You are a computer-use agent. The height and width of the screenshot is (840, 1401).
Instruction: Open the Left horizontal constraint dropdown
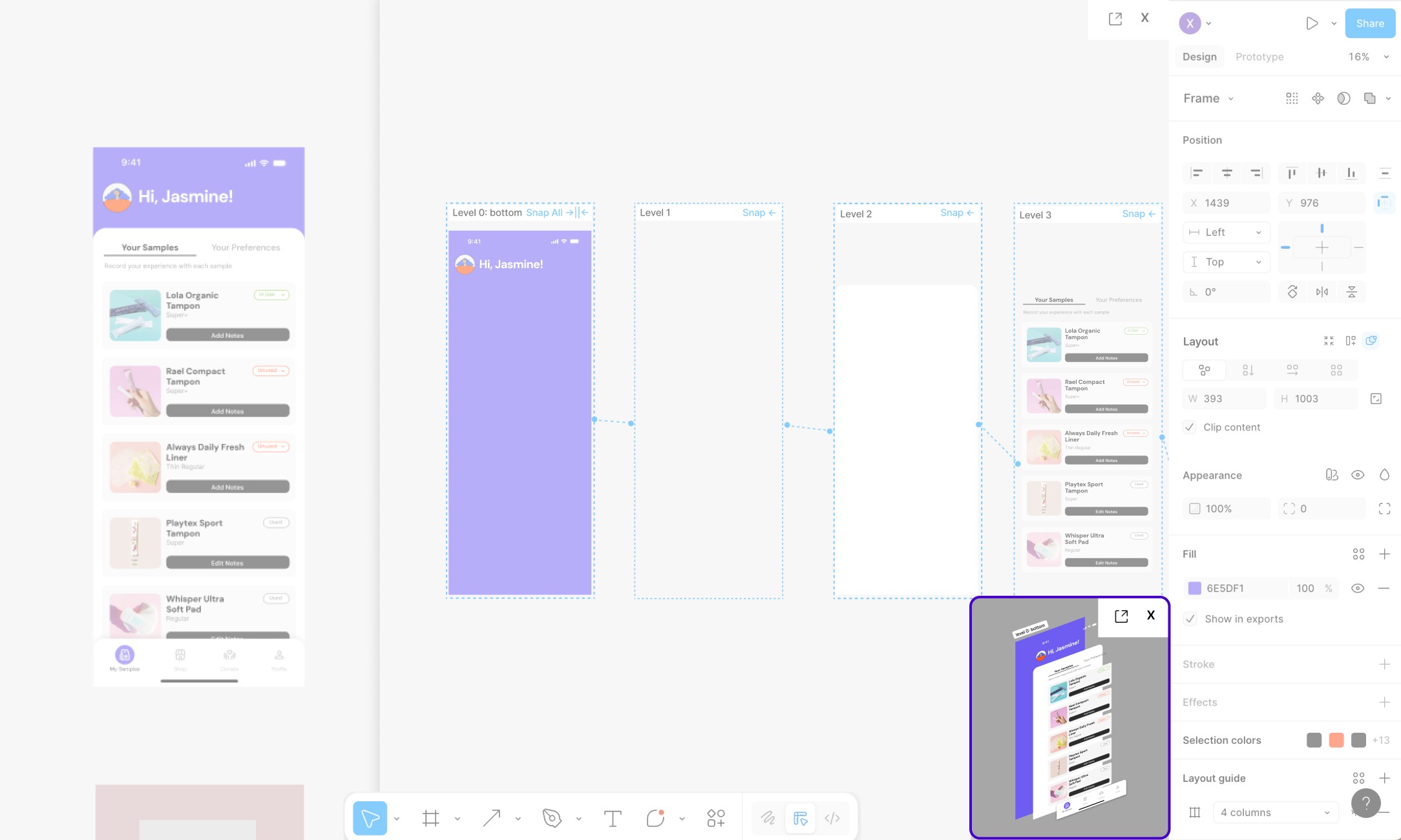click(1226, 232)
